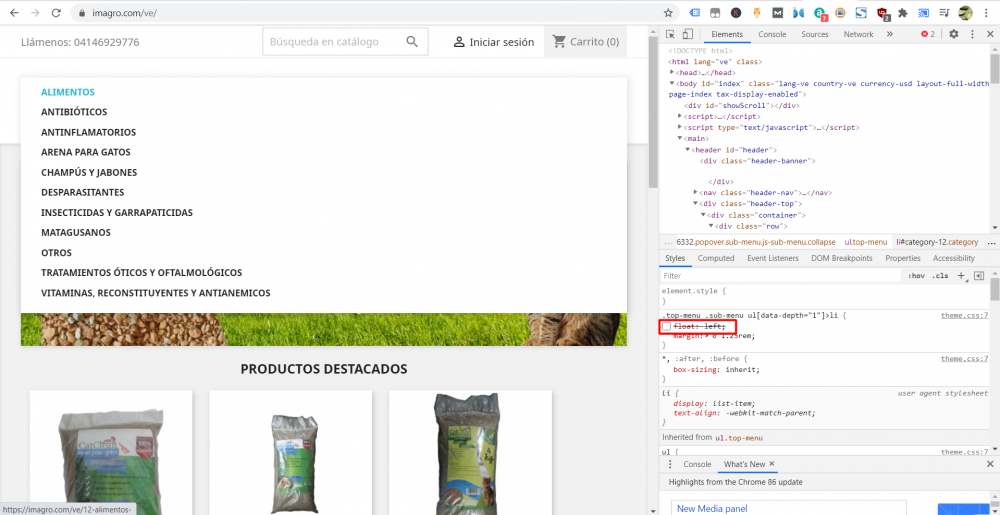Switch to the Sources tab

[814, 34]
